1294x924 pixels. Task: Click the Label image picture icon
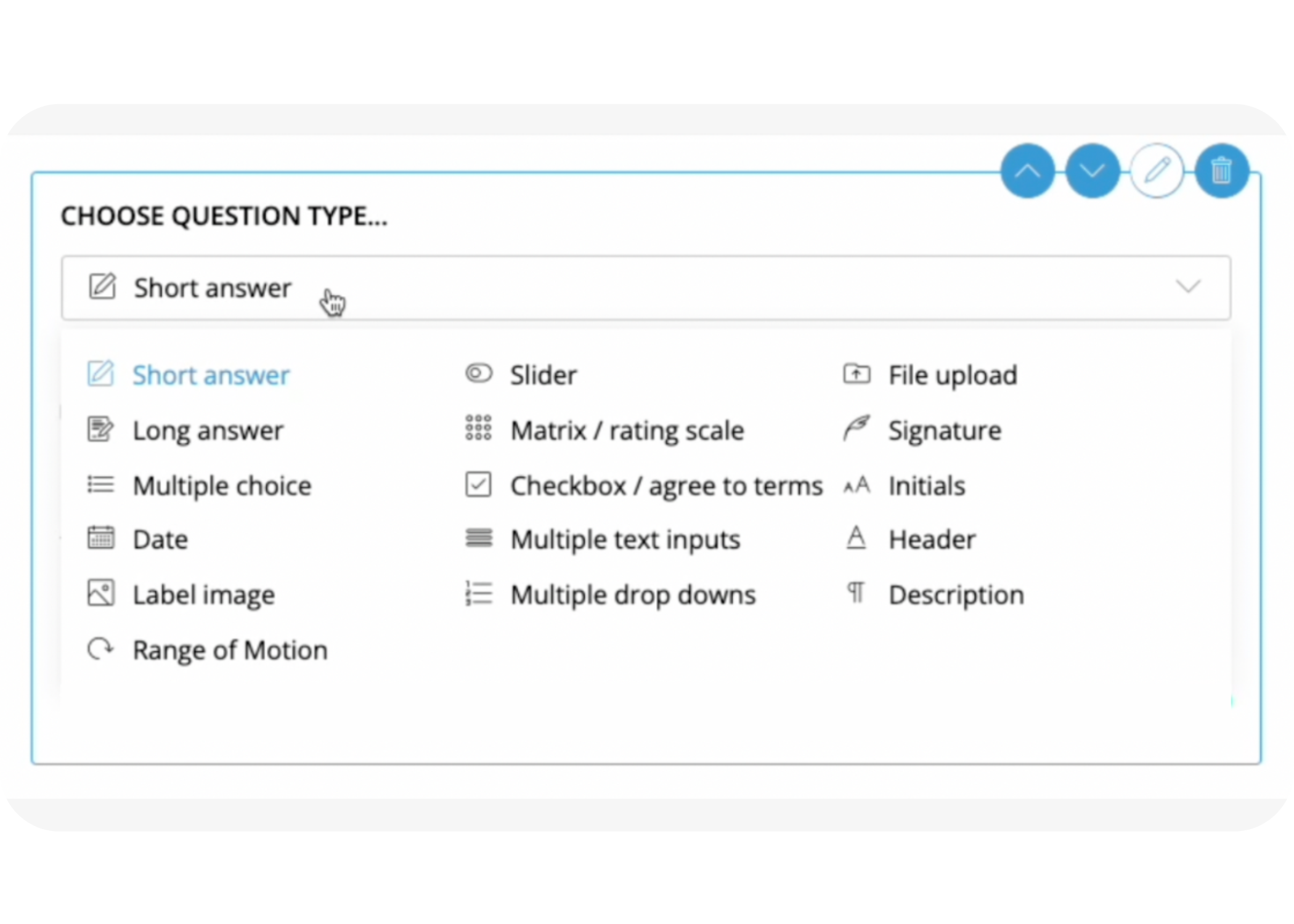[100, 593]
